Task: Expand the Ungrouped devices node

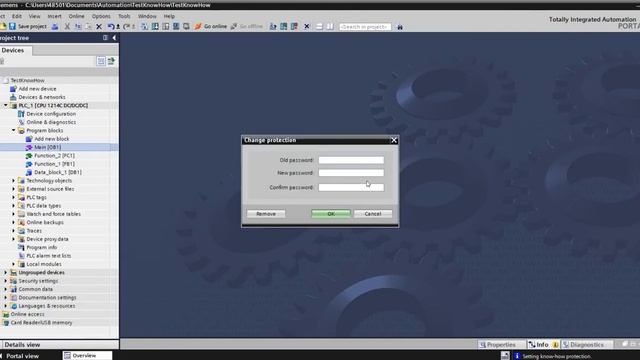Action: coord(6,272)
